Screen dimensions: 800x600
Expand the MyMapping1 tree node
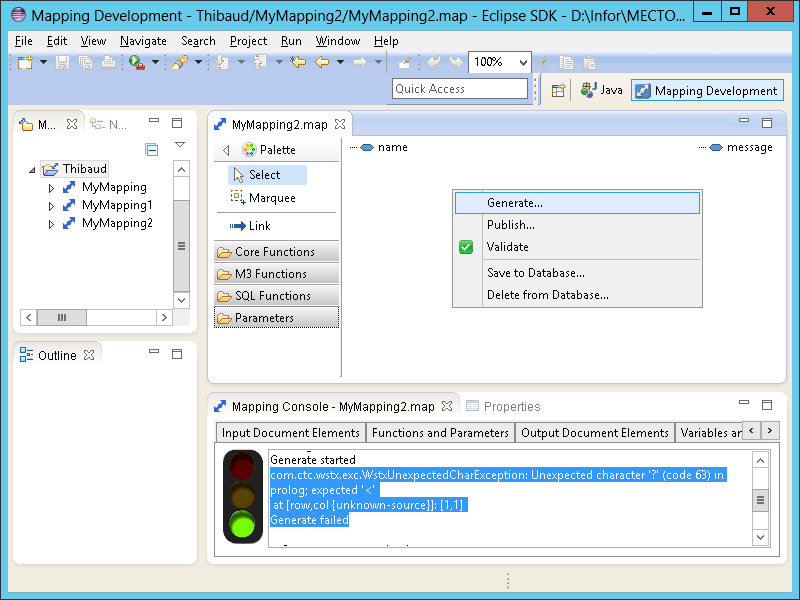tap(52, 206)
